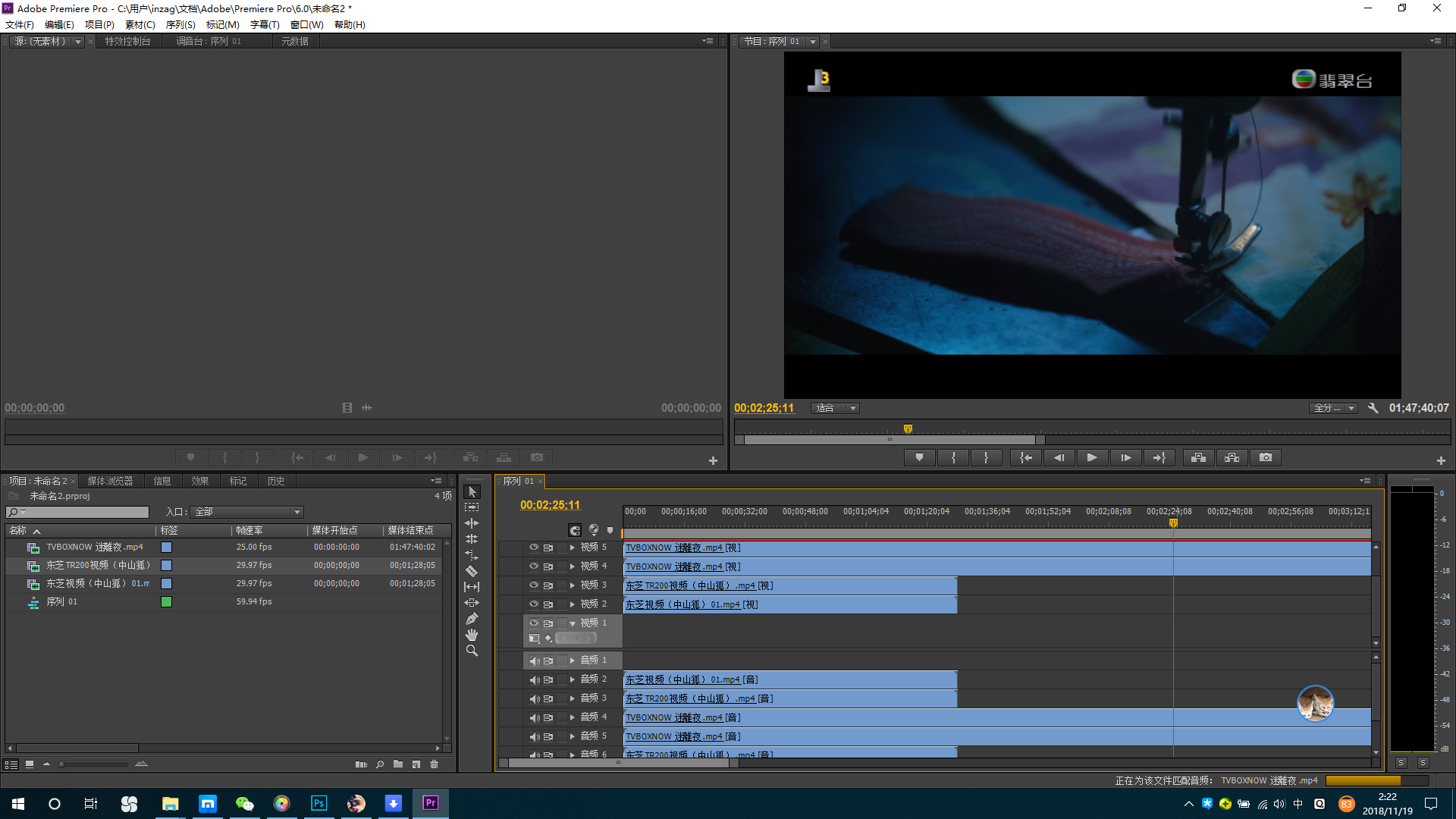Select the Track Select tool
The image size is (1456, 819).
[x=472, y=507]
